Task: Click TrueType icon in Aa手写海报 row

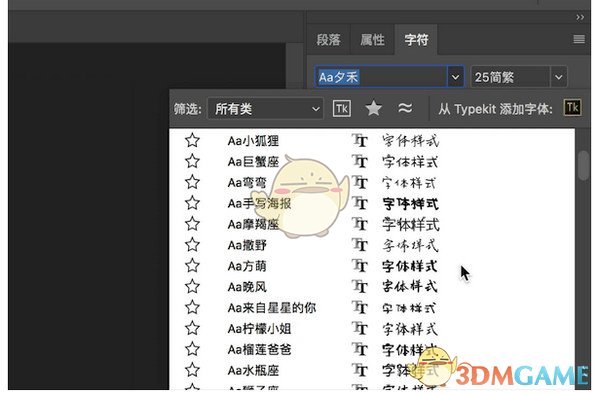Action: 360,203
